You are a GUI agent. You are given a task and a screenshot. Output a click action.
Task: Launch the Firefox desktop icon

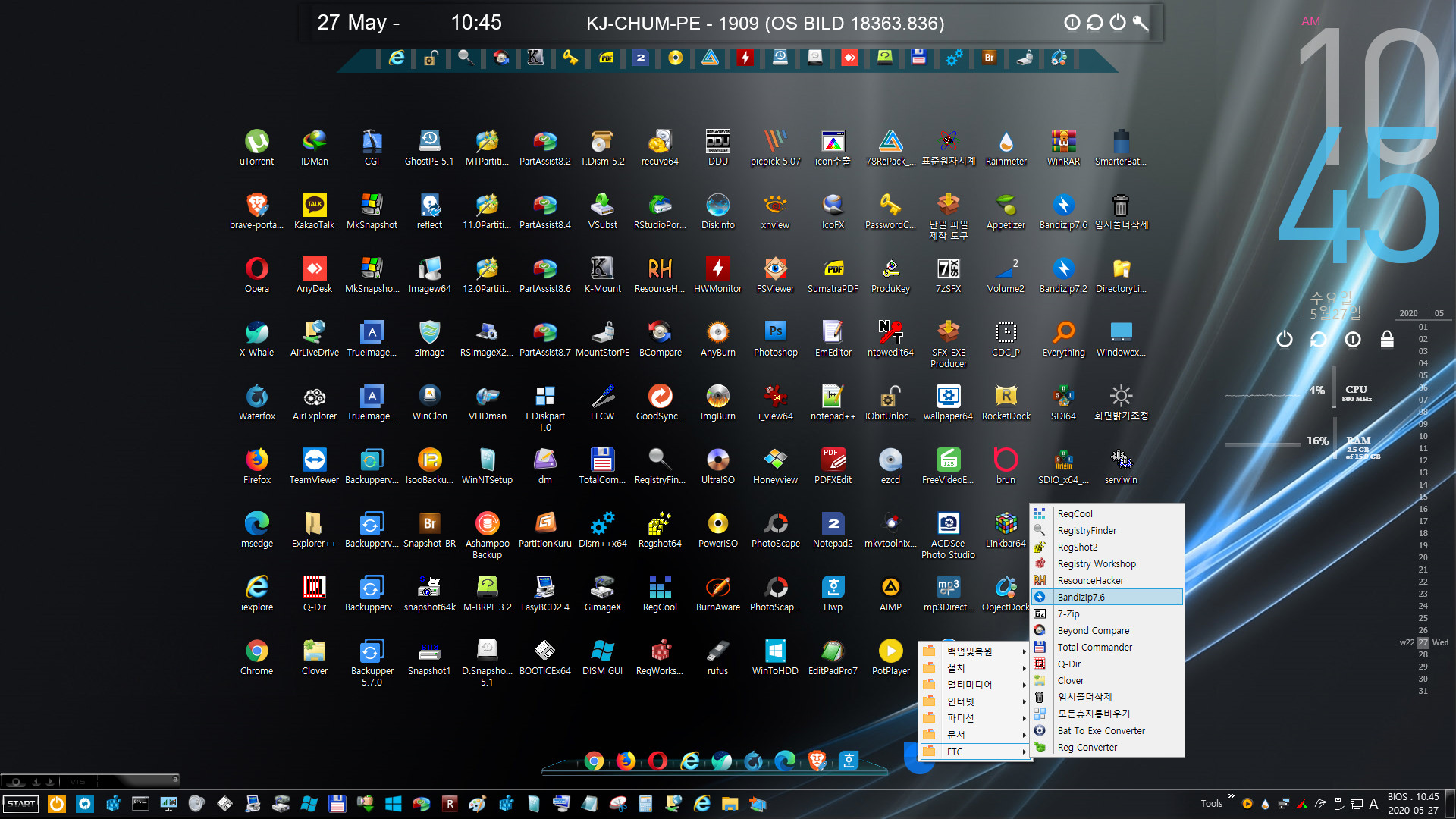coord(256,466)
